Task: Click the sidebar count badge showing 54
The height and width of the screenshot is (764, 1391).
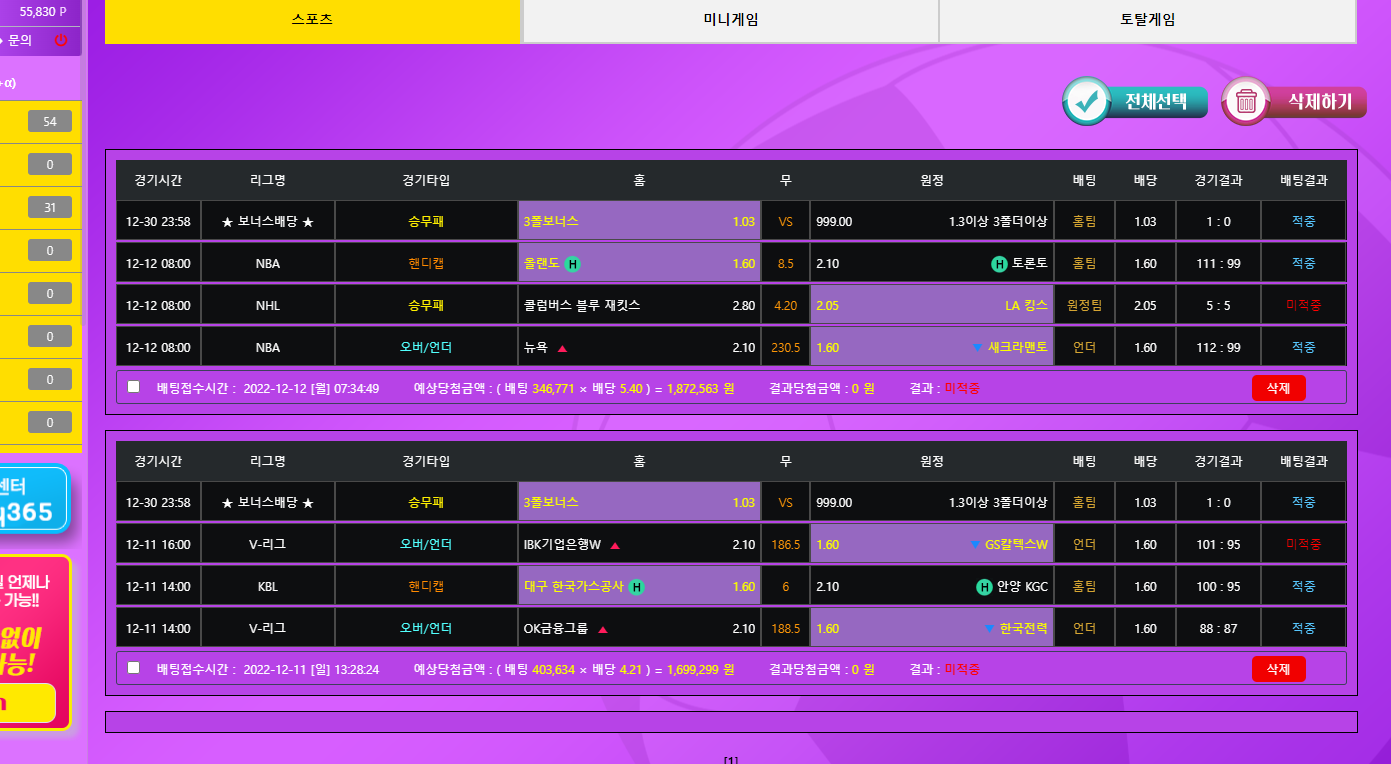Action: pyautogui.click(x=50, y=122)
